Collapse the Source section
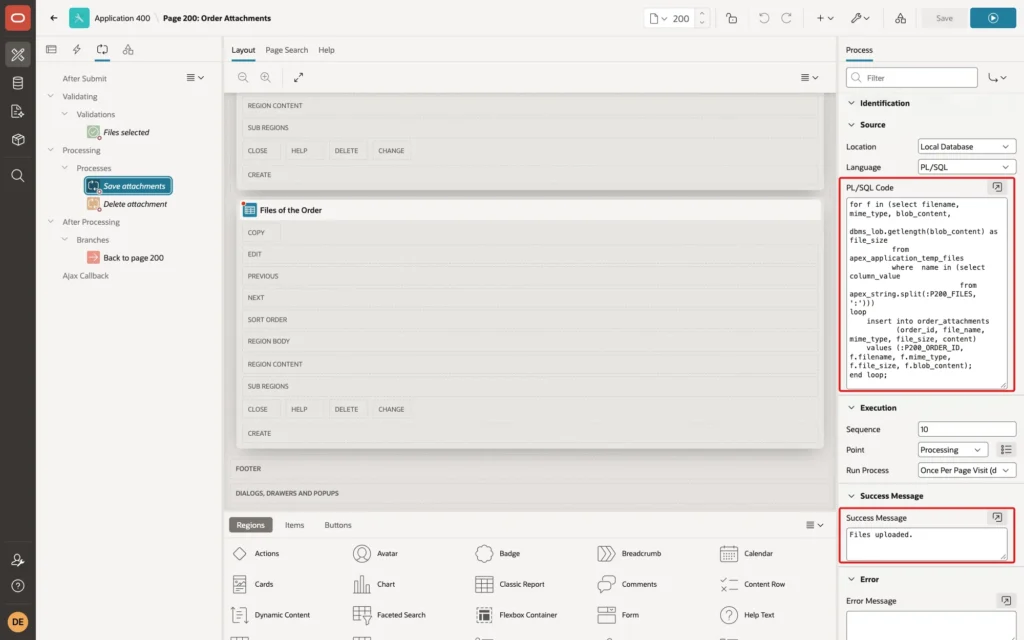This screenshot has height=640, width=1024. (851, 125)
